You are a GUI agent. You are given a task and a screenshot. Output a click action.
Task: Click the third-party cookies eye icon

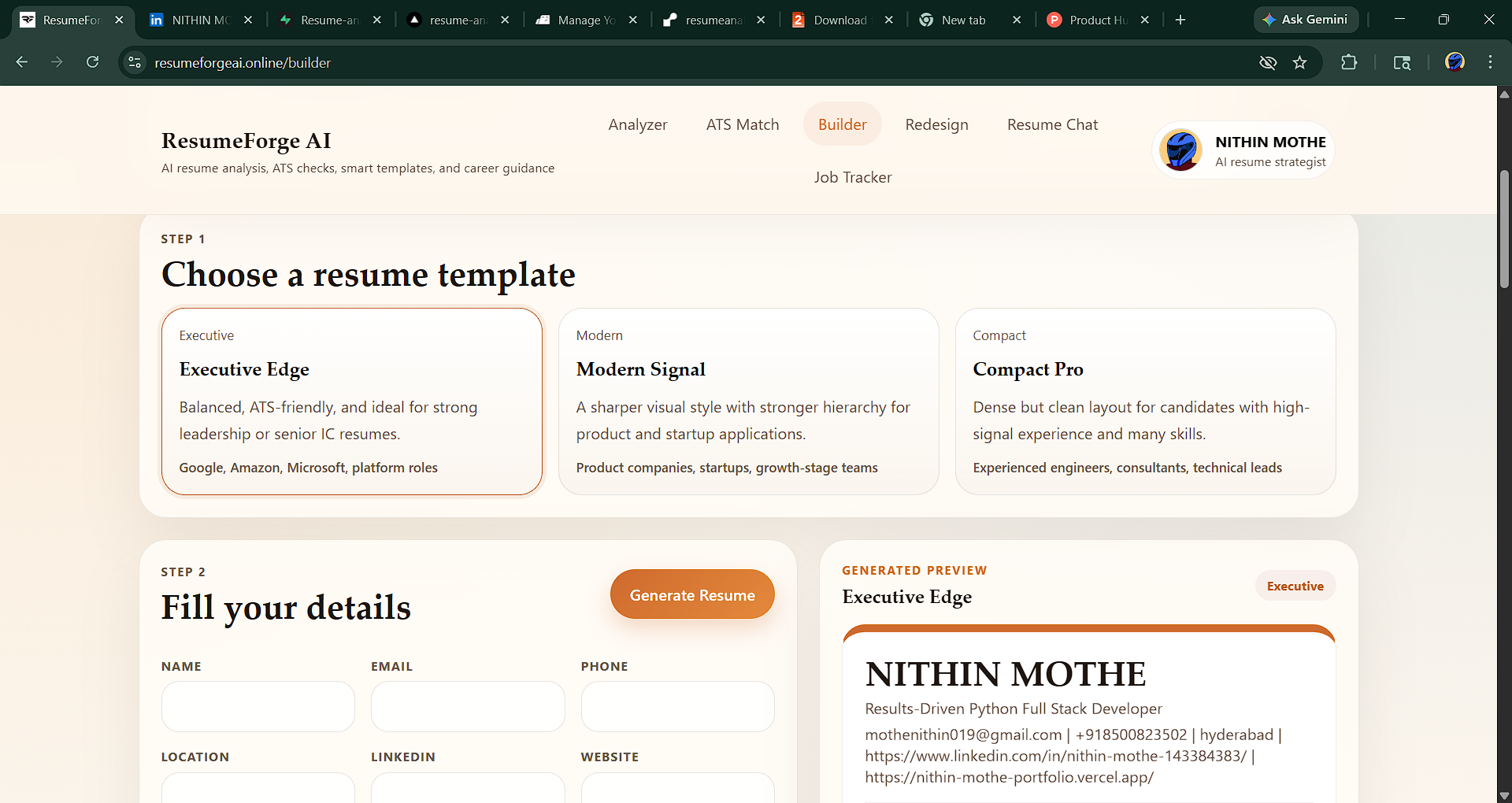[1267, 62]
